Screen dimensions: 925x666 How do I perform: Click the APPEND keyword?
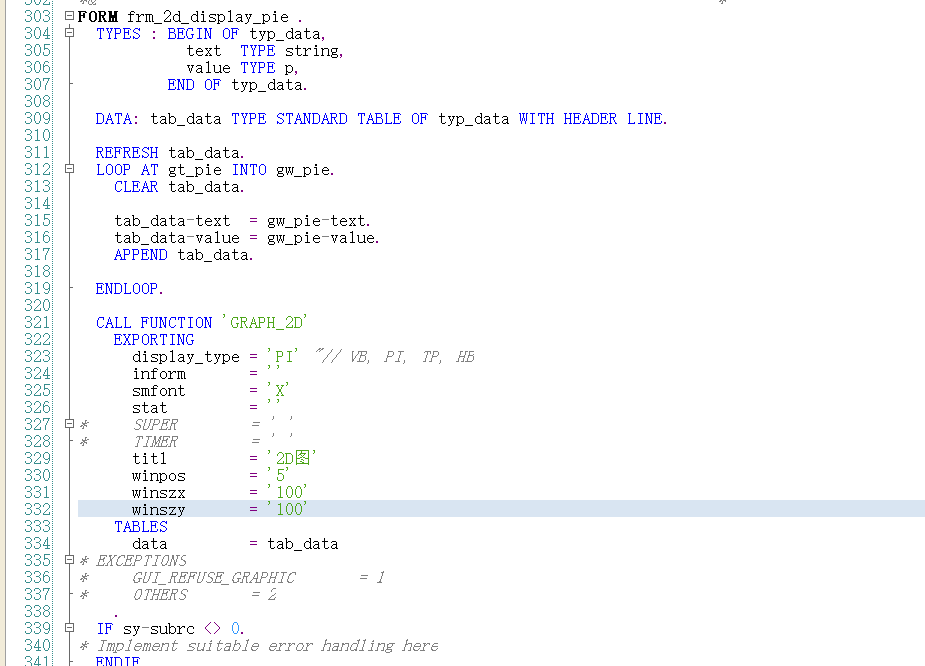pyautogui.click(x=141, y=255)
